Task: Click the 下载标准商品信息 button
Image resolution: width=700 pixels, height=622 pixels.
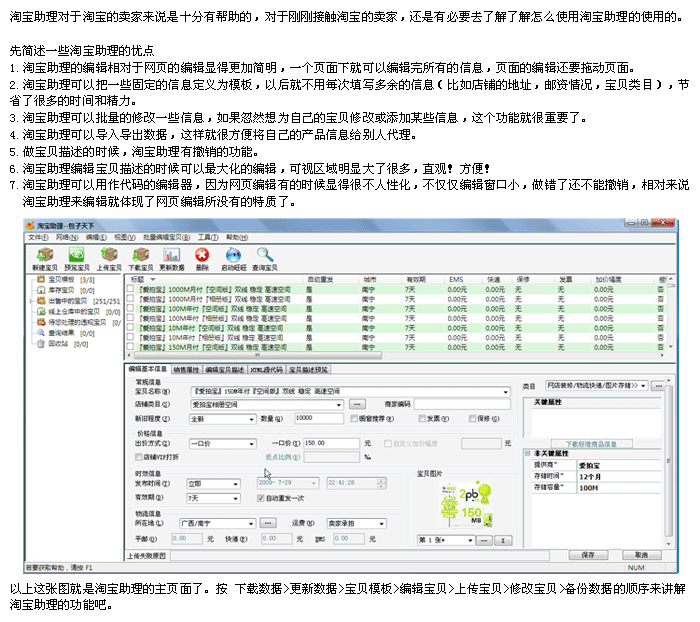Action: [592, 444]
